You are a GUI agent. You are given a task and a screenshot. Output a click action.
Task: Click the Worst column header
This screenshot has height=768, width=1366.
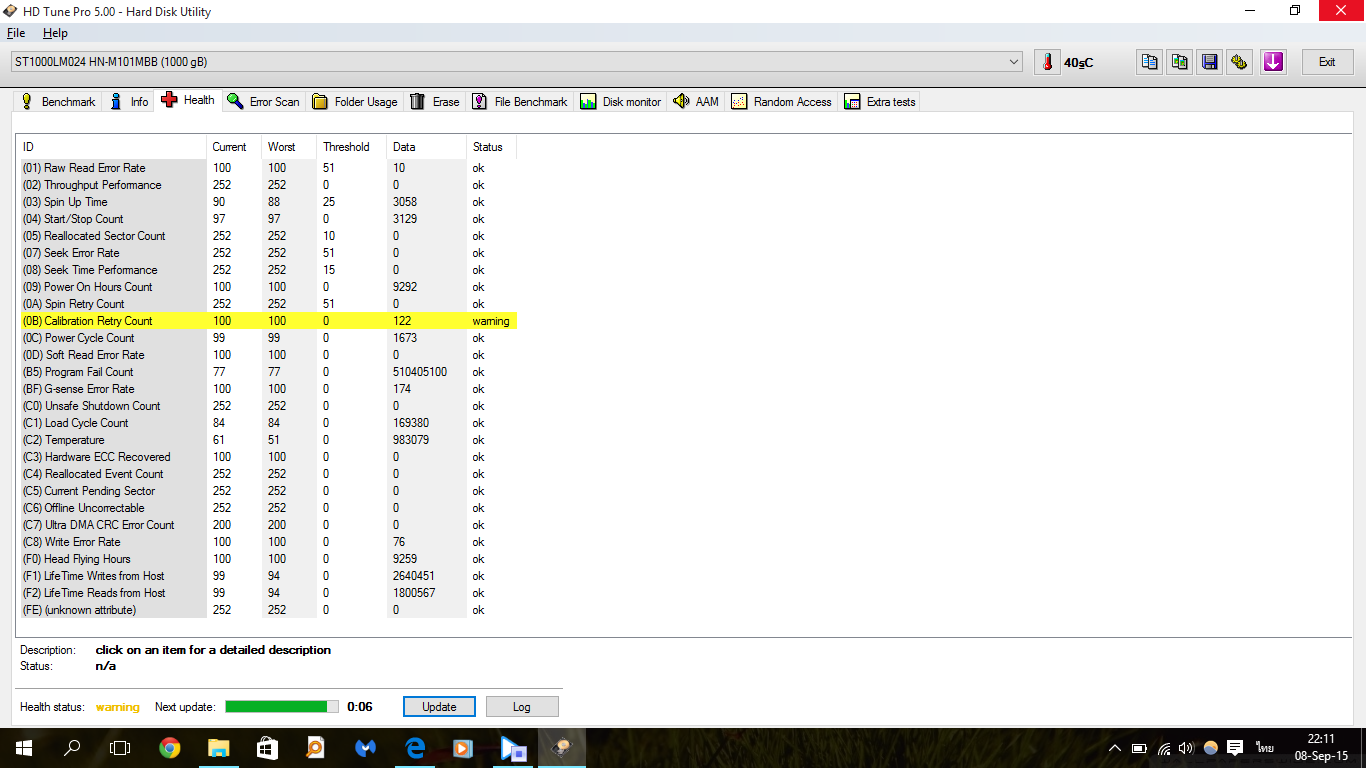click(x=289, y=147)
